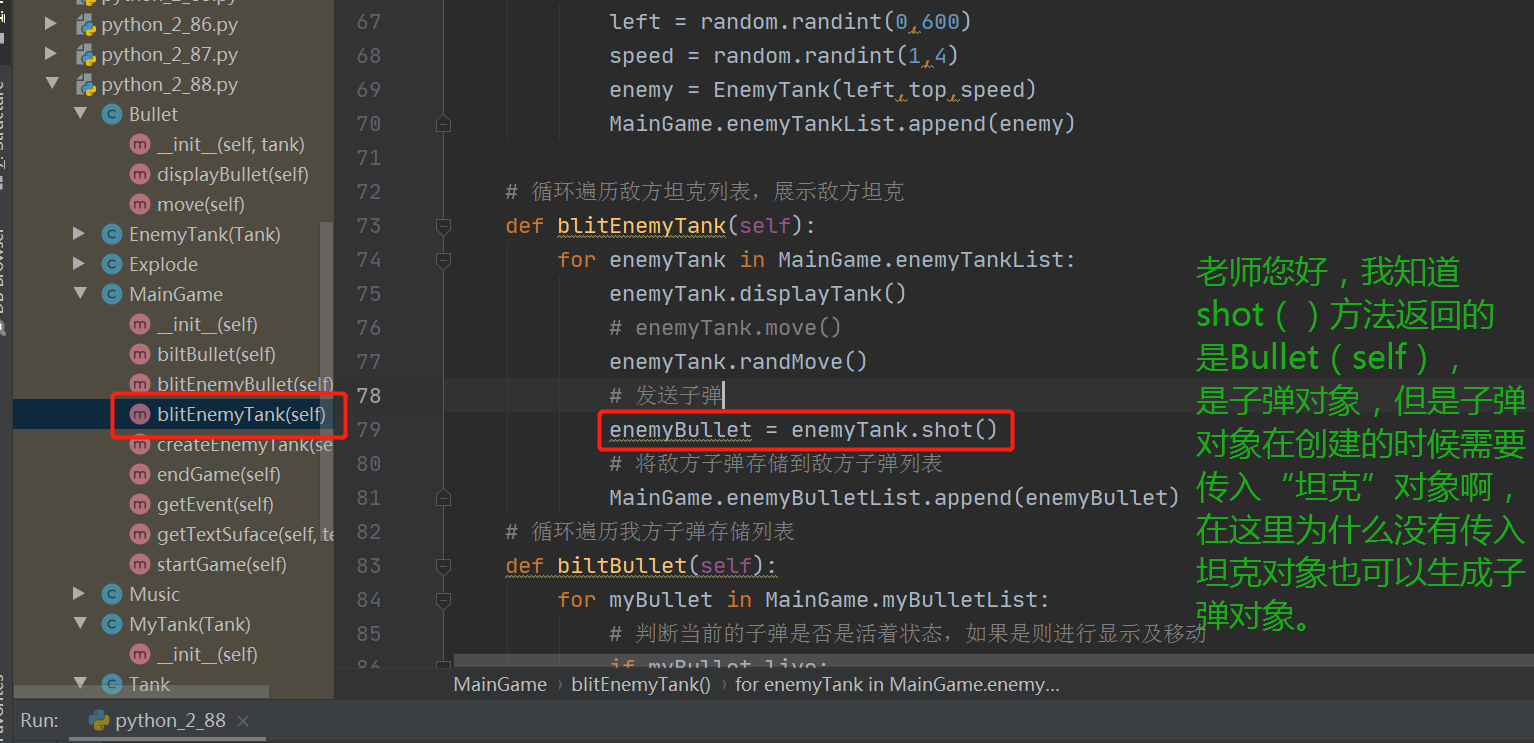Click the 'enemyBullet = enemyTank.shot()' code

(x=804, y=430)
